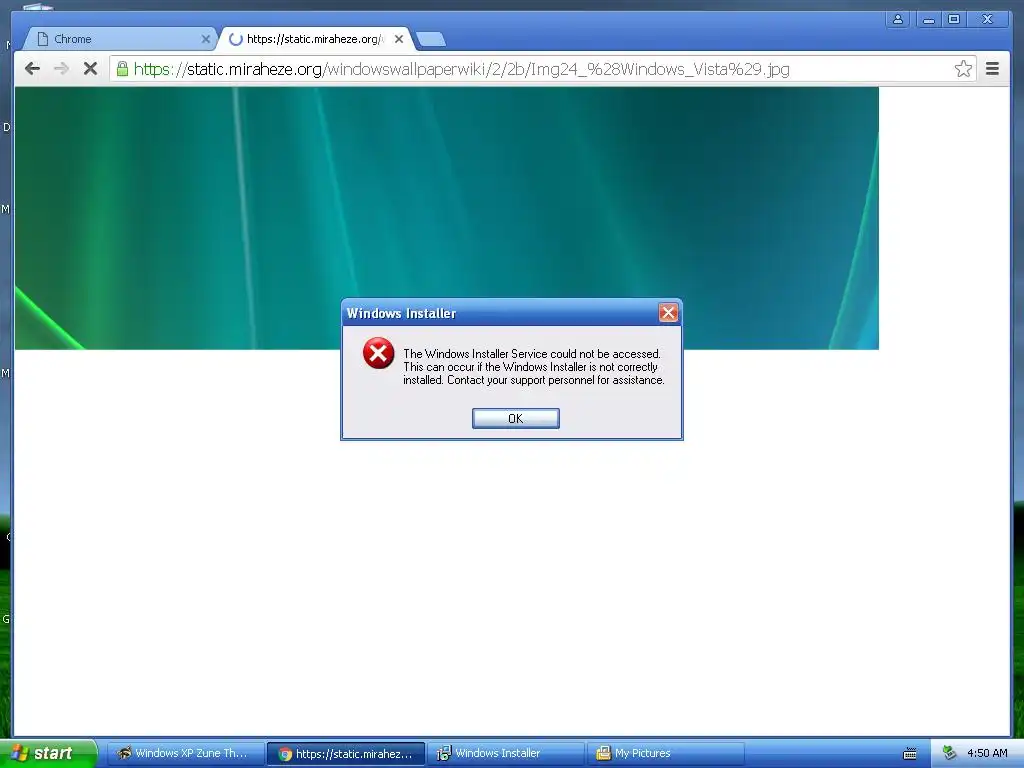
Task: Close the Chrome tab
Action: [x=206, y=39]
